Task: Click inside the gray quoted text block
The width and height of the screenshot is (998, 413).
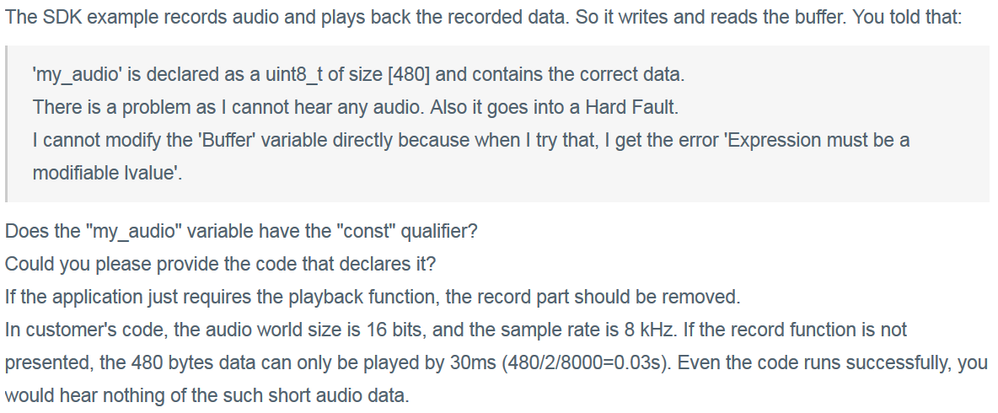Action: (498, 123)
